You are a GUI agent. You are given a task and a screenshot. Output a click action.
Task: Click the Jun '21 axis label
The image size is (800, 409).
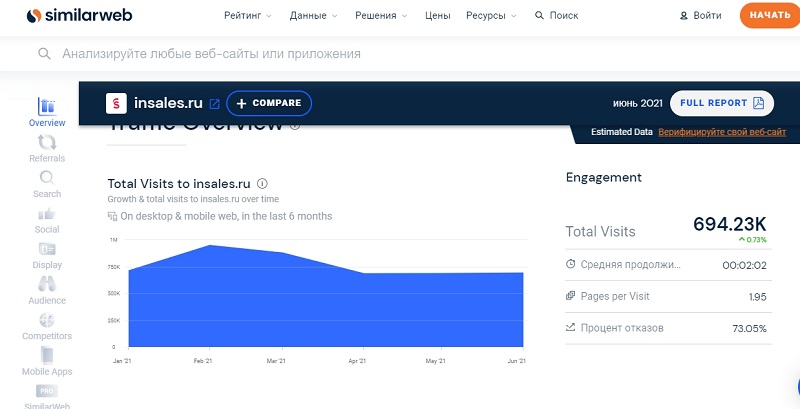[x=517, y=361]
